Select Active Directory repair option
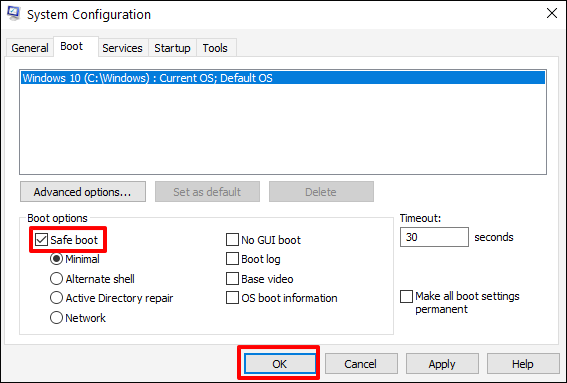This screenshot has height=383, width=567. (56, 298)
